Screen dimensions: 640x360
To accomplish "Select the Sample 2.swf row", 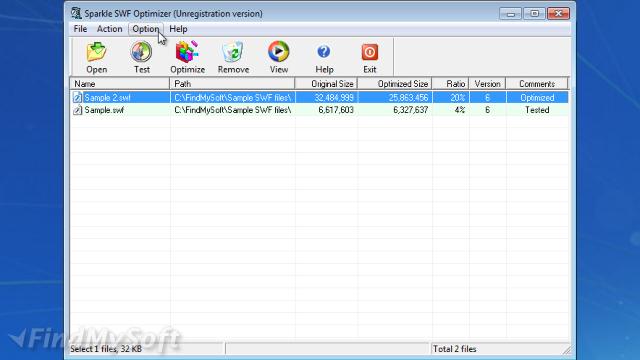I will (x=319, y=98).
